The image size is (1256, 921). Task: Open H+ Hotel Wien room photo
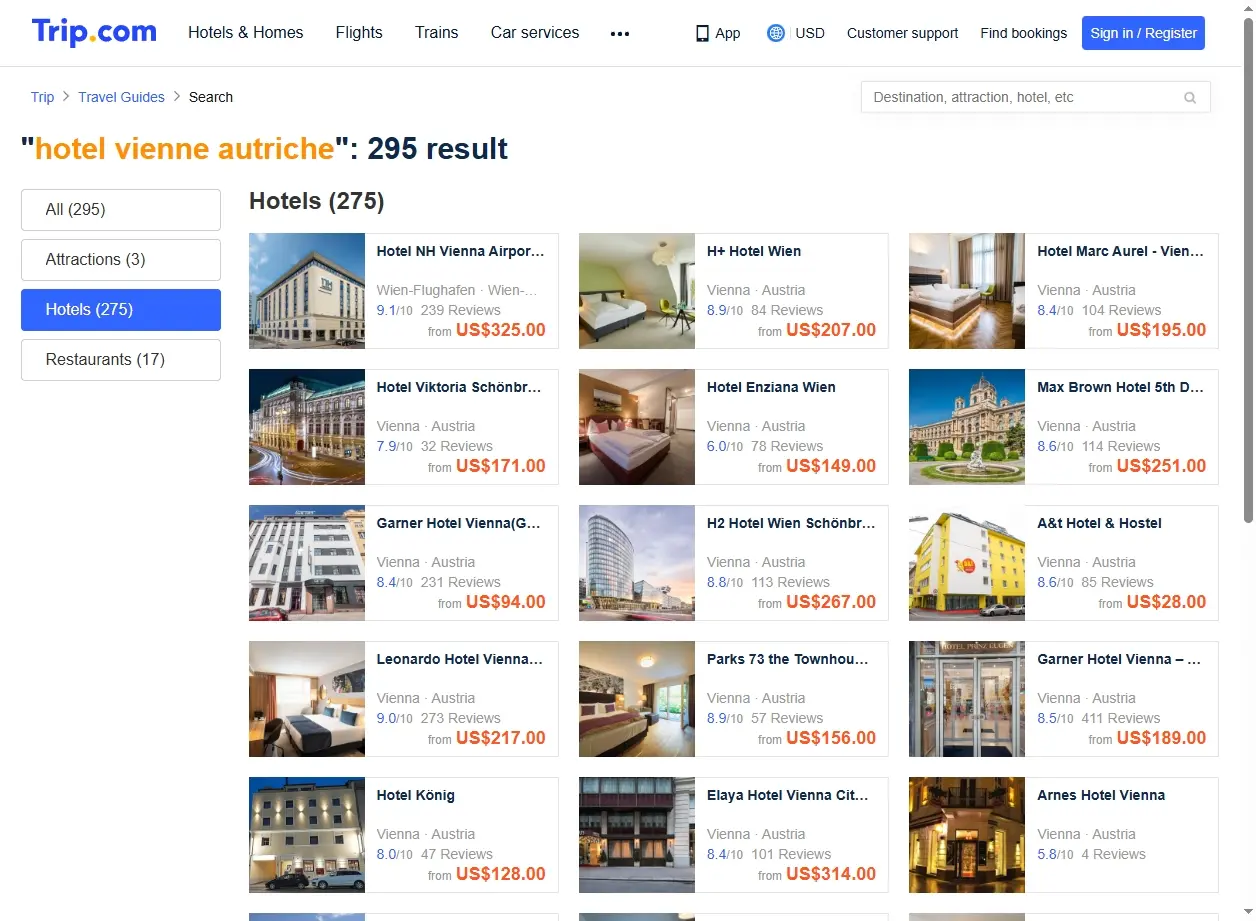coord(637,291)
